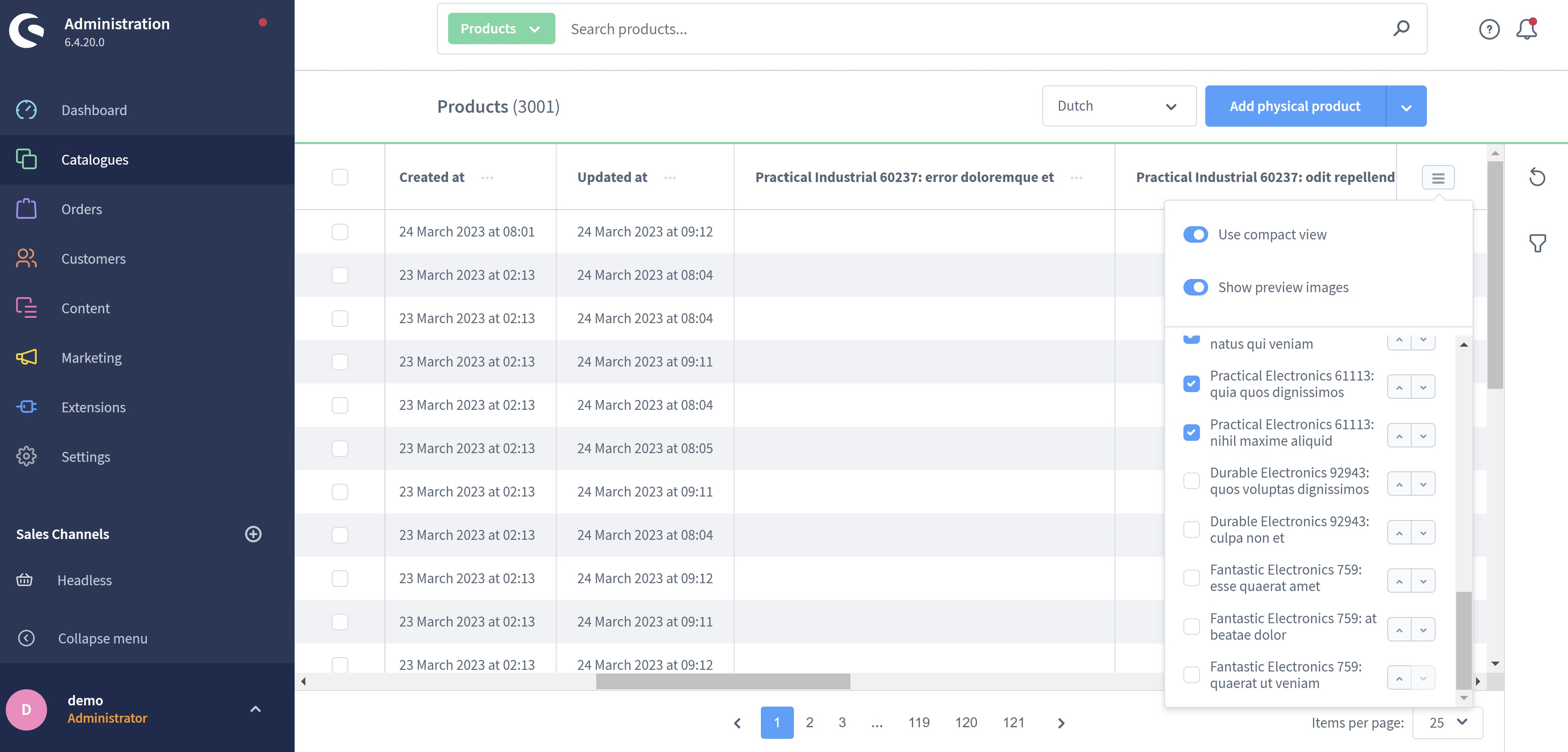This screenshot has height=752, width=1568.
Task: Open Items per page 25 dropdown
Action: 1448,723
